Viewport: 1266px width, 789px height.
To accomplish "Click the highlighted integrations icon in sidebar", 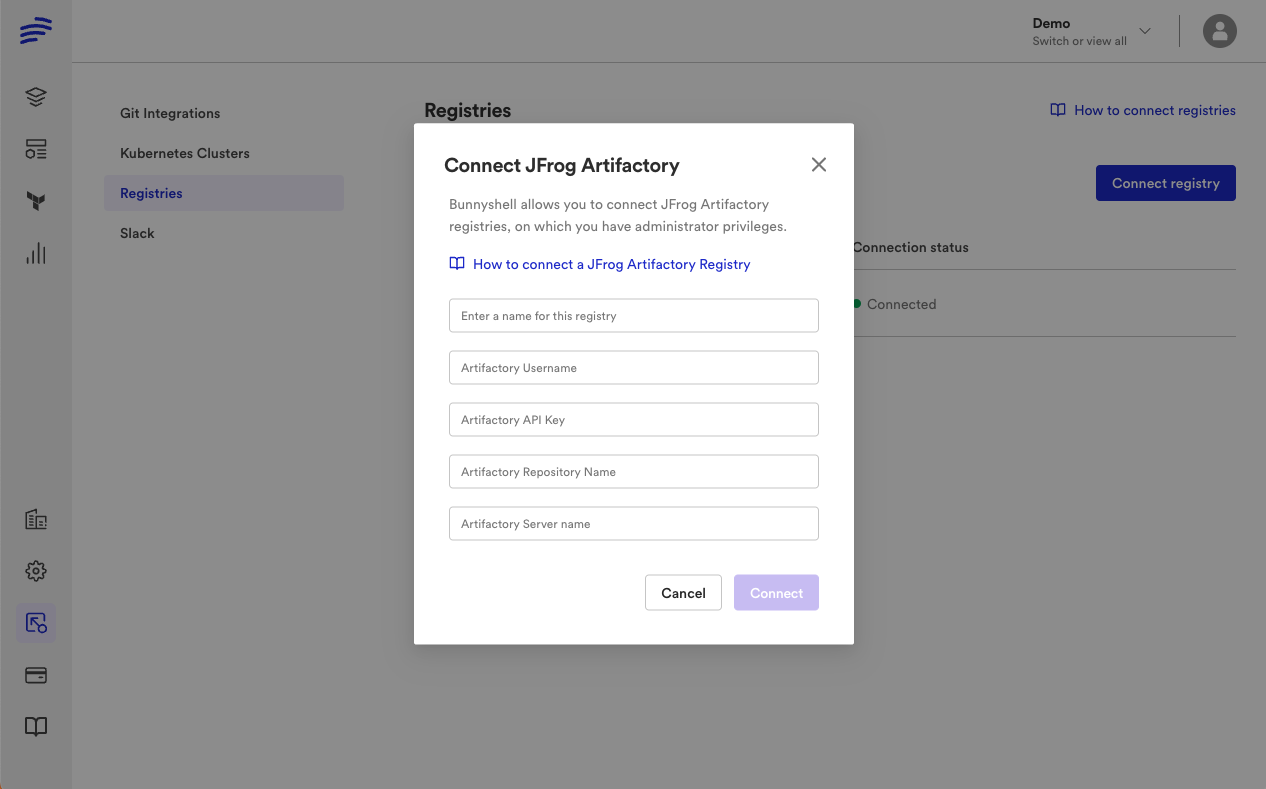I will 36,623.
